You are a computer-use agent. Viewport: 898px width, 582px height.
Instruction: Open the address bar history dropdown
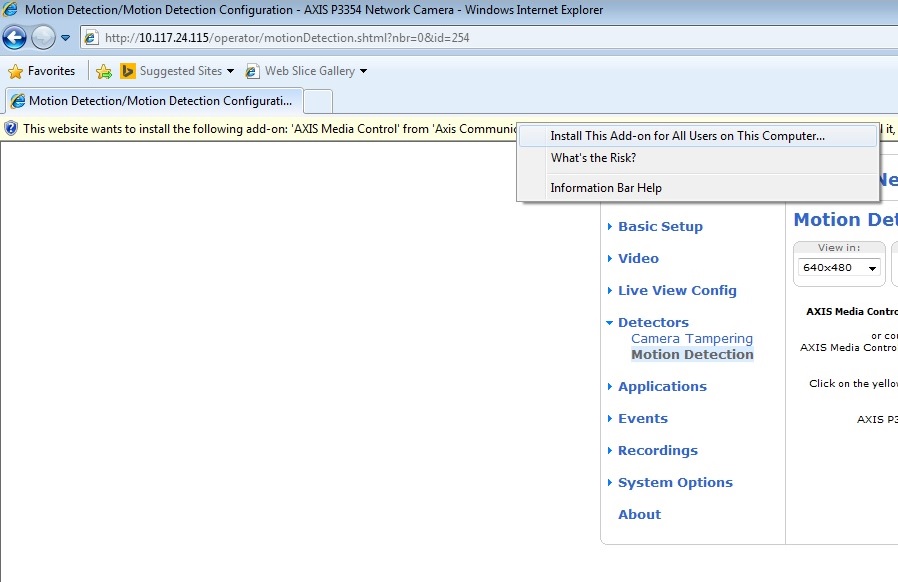point(63,37)
